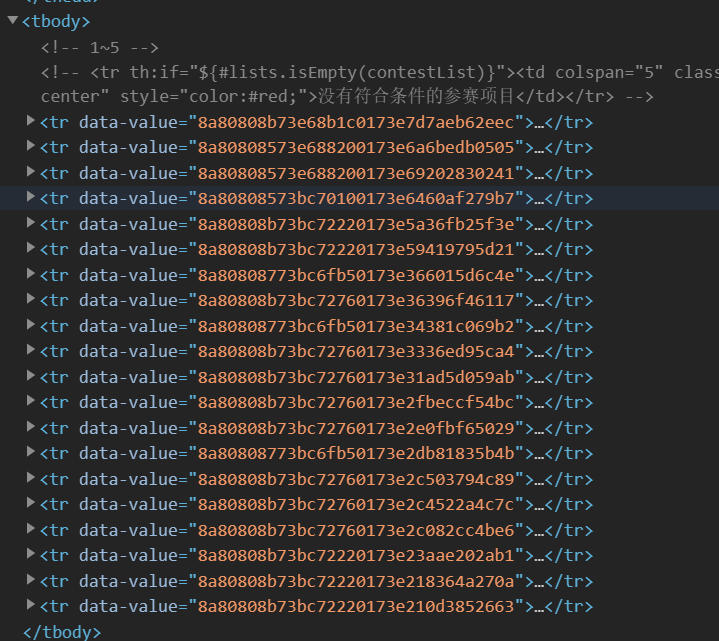Collapse the tbody element node
This screenshot has width=719, height=641.
(12, 21)
